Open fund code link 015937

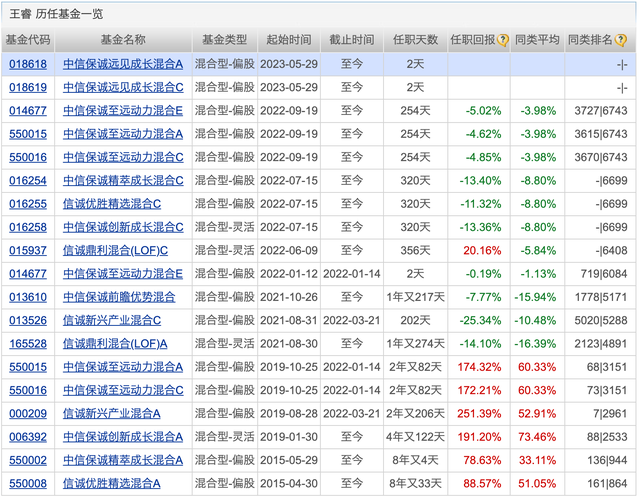(28, 251)
